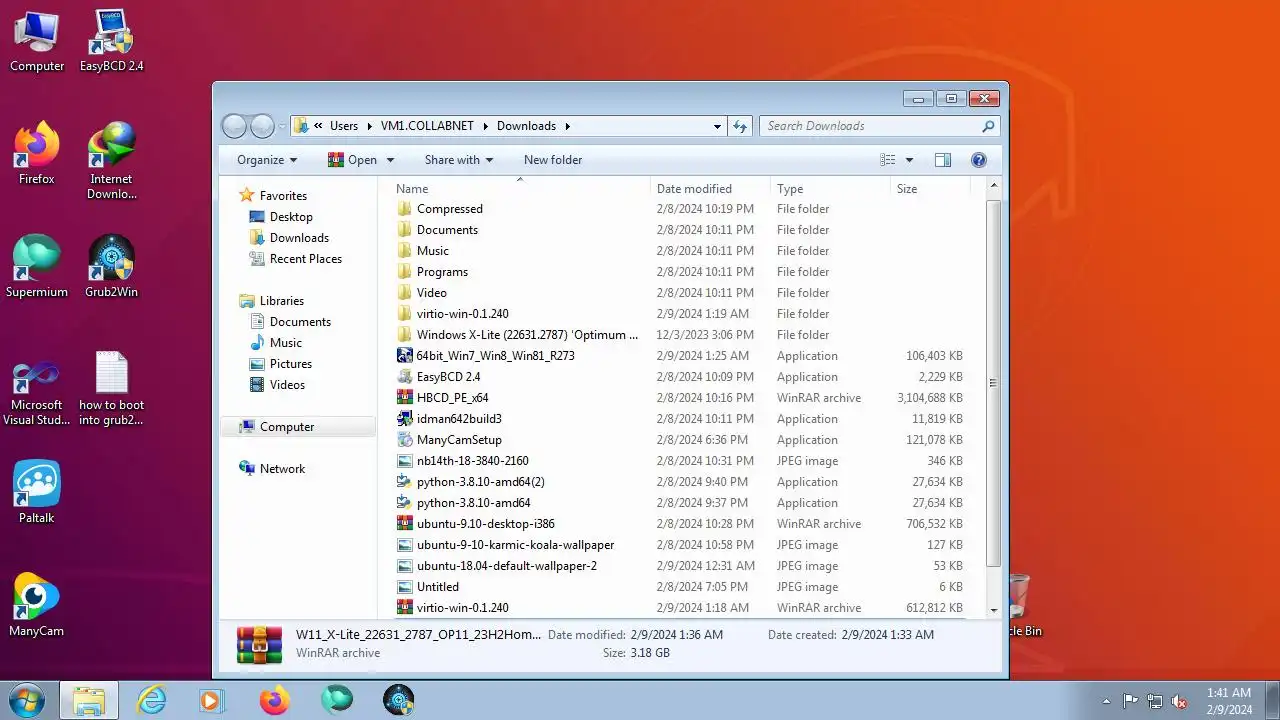The height and width of the screenshot is (720, 1280).
Task: Select Internet Download Manager desktop shortcut
Action: 111,161
